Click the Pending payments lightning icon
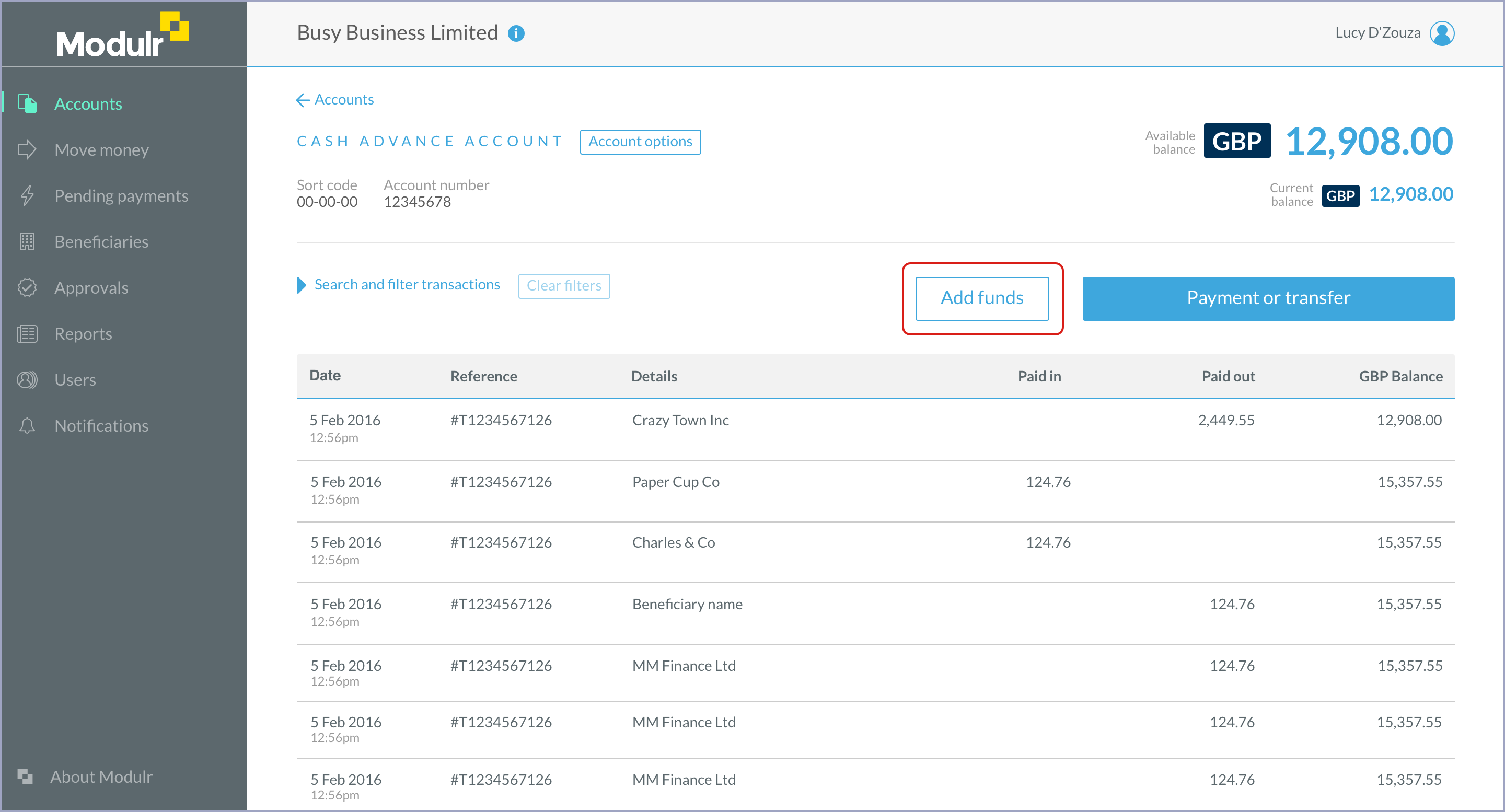This screenshot has width=1505, height=812. [27, 196]
